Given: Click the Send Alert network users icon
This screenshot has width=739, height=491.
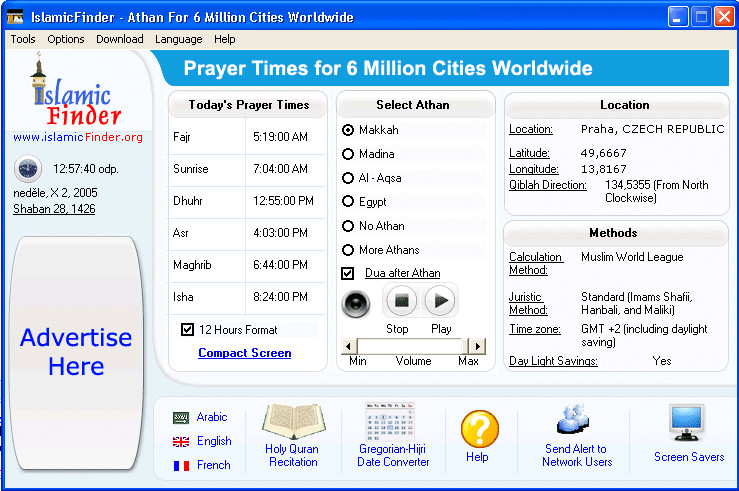Looking at the screenshot, I should (573, 419).
